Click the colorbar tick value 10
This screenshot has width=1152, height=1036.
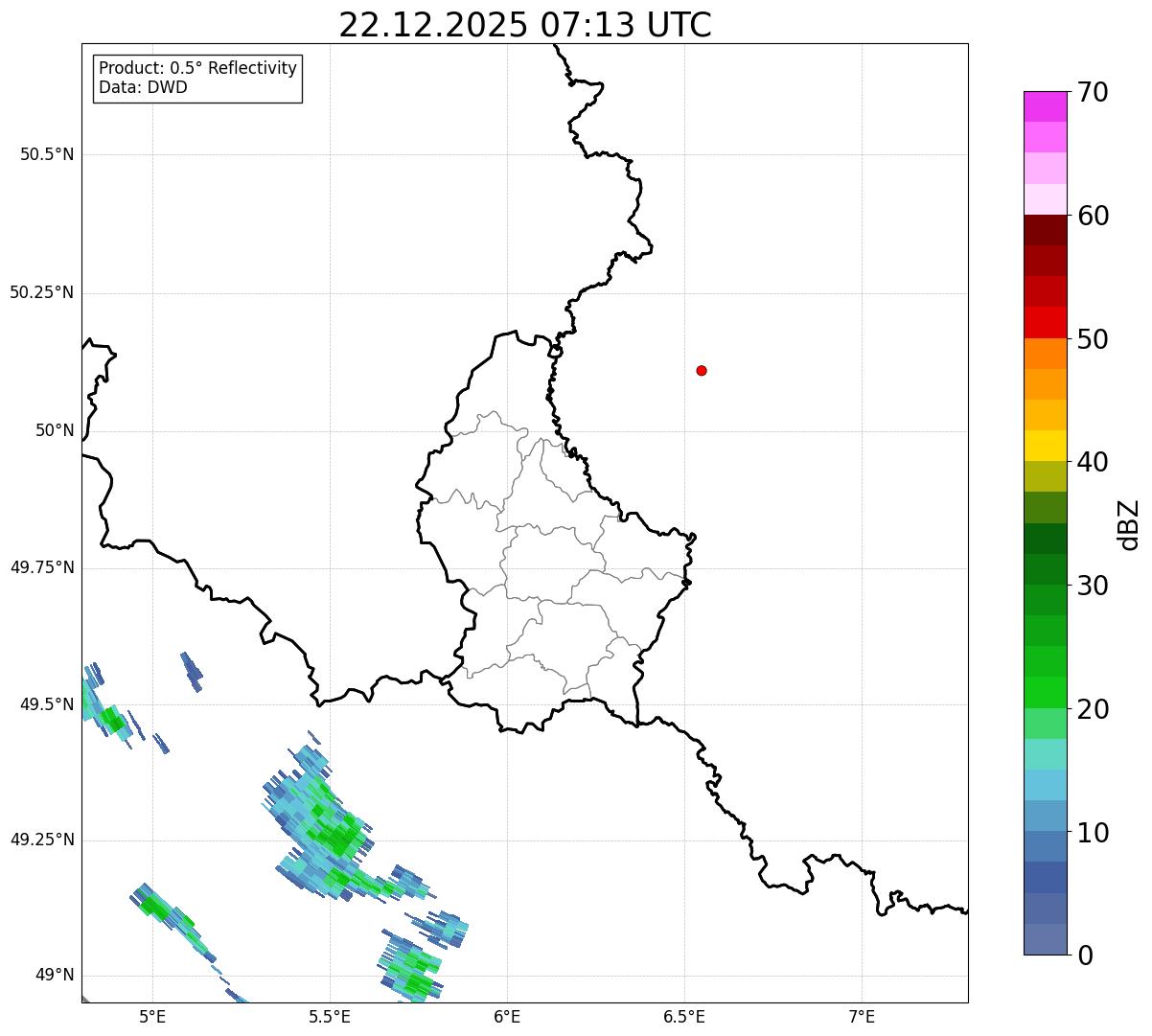(x=1093, y=833)
